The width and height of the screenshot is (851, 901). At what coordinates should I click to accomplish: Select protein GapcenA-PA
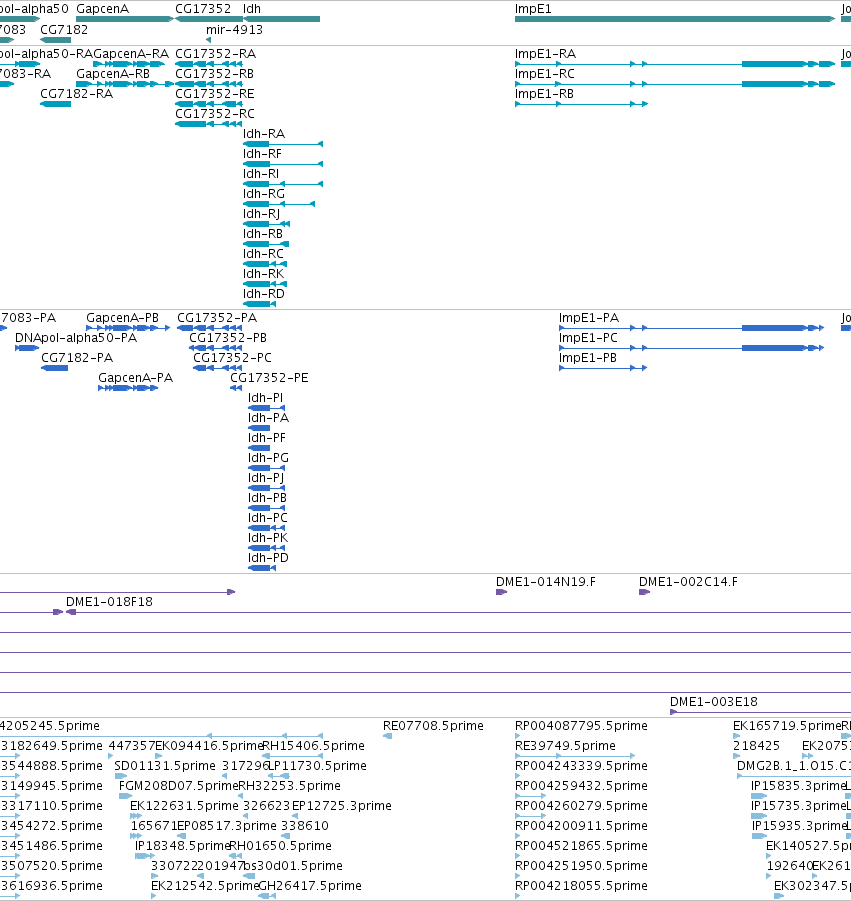(136, 378)
